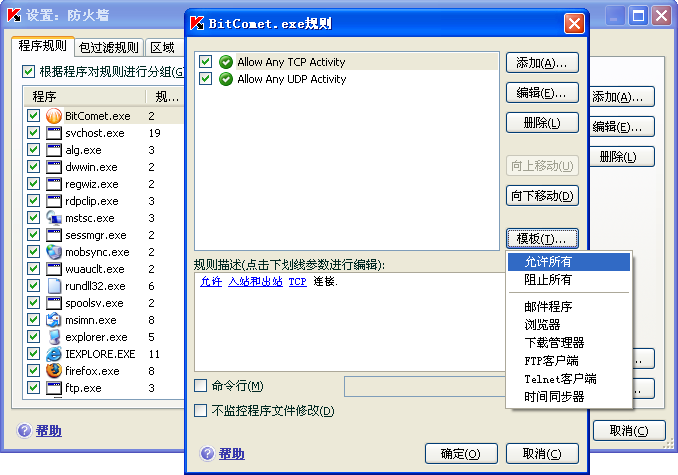Click the svchost.exe window icon
The image size is (678, 475).
click(x=54, y=133)
